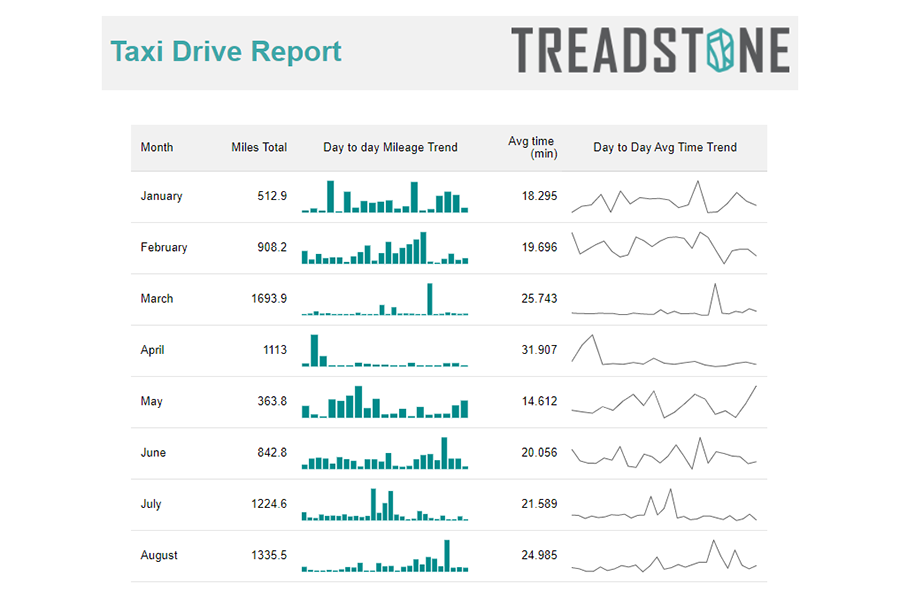Select the January month cell
Viewport: 900px width, 599px height.
tap(161, 196)
